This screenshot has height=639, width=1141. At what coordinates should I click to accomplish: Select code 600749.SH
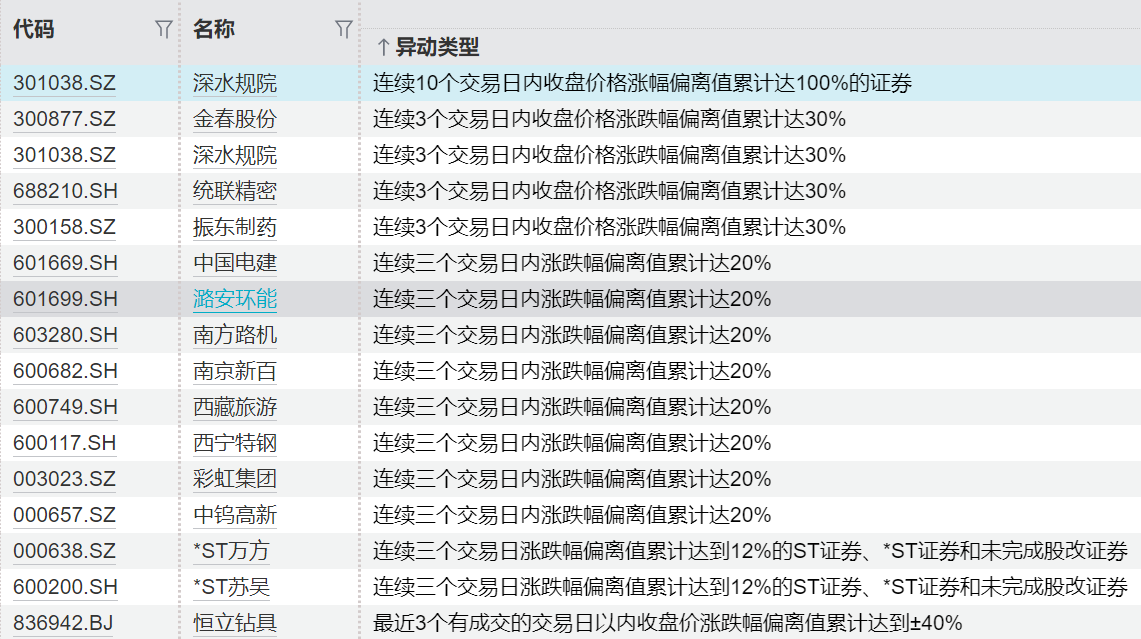point(65,407)
